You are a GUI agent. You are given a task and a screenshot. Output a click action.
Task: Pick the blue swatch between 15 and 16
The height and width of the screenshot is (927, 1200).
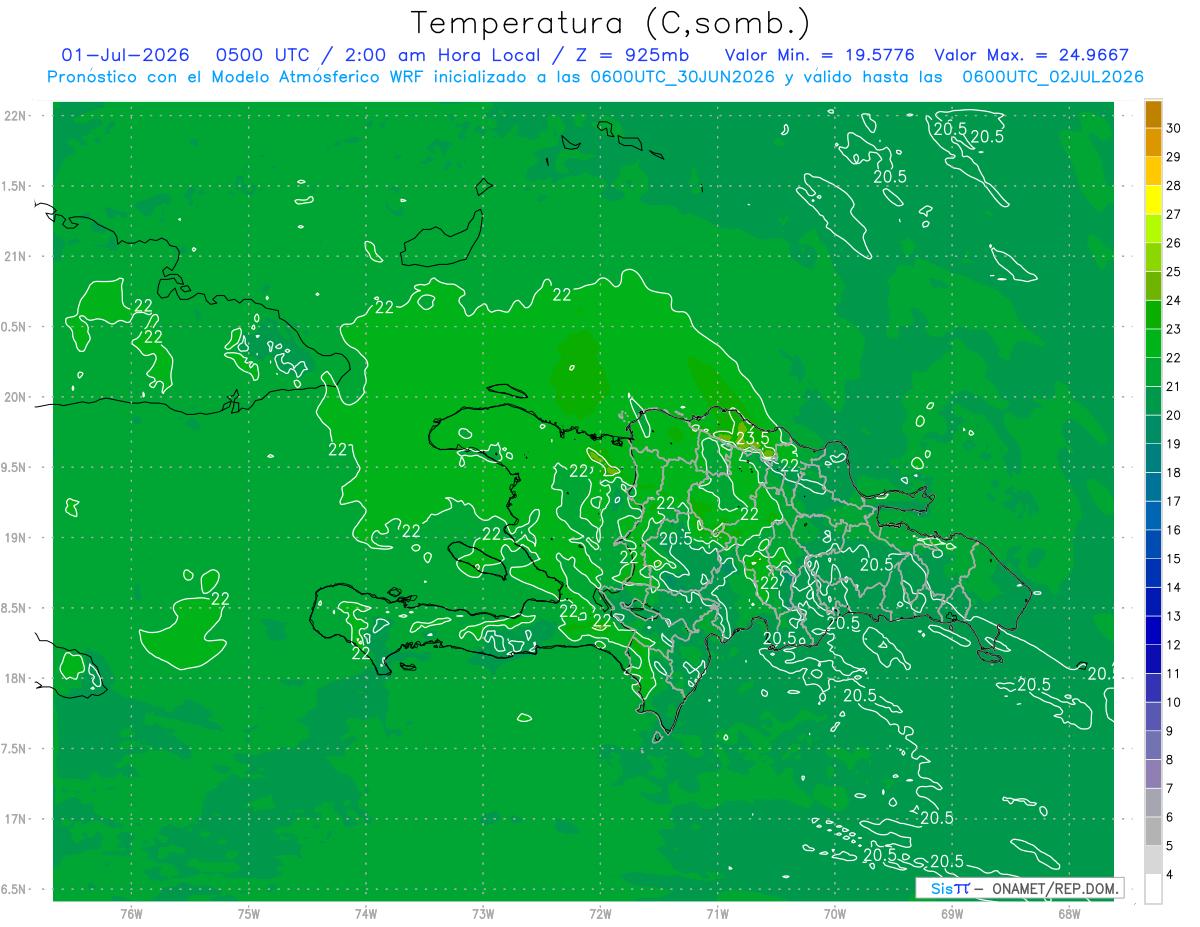click(x=1153, y=544)
